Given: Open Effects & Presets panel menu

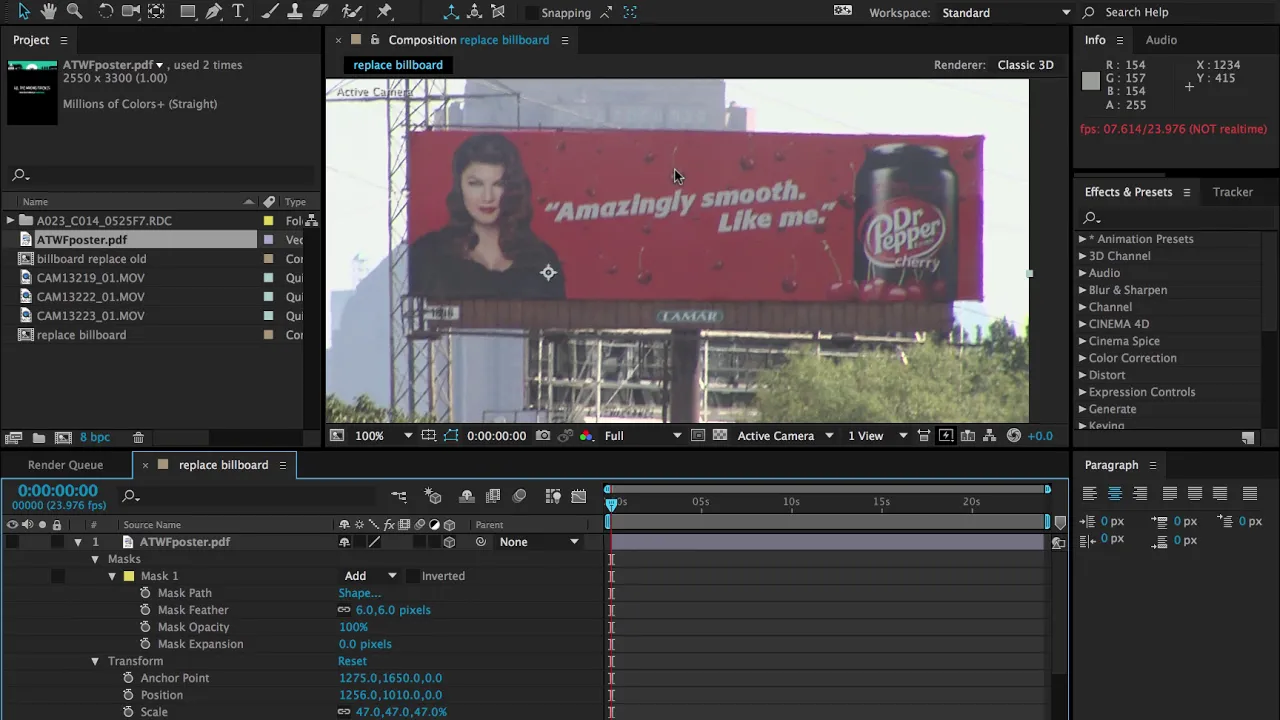Looking at the screenshot, I should (x=1187, y=192).
